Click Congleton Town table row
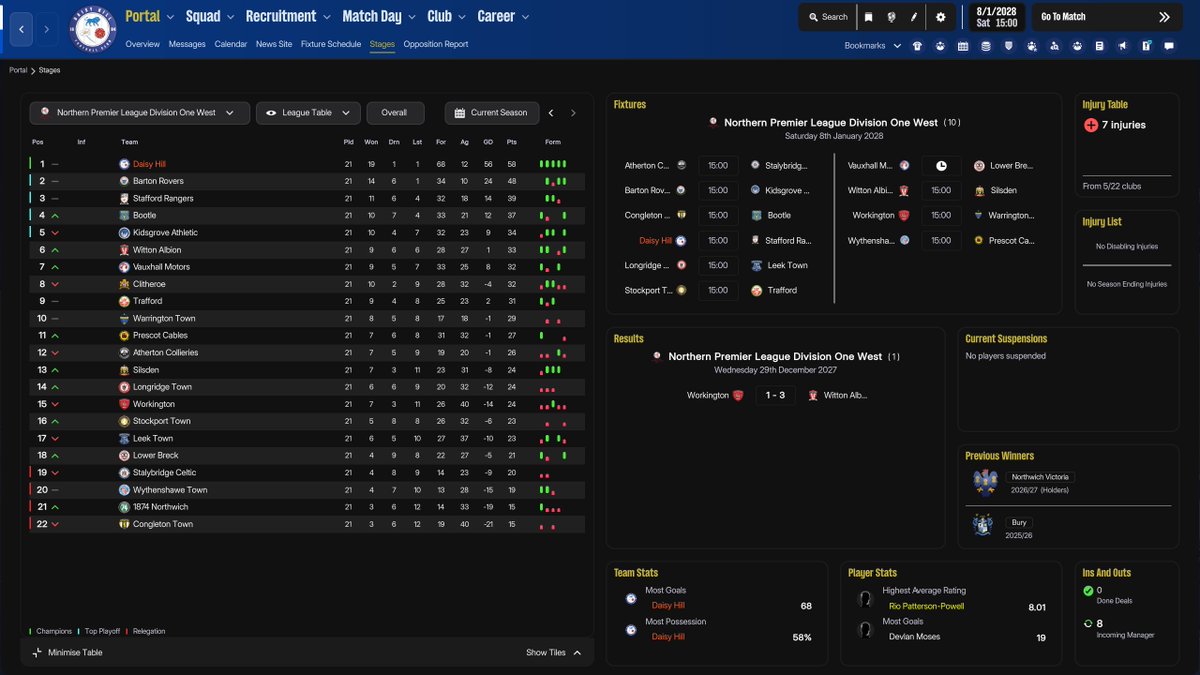The height and width of the screenshot is (675, 1200). [x=307, y=524]
